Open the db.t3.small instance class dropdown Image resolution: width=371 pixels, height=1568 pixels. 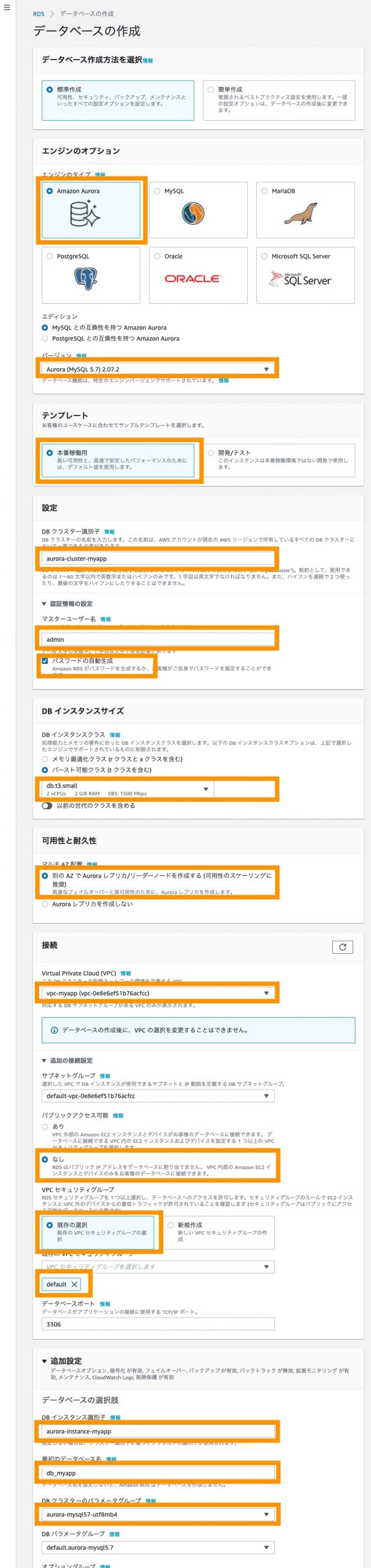pyautogui.click(x=128, y=789)
